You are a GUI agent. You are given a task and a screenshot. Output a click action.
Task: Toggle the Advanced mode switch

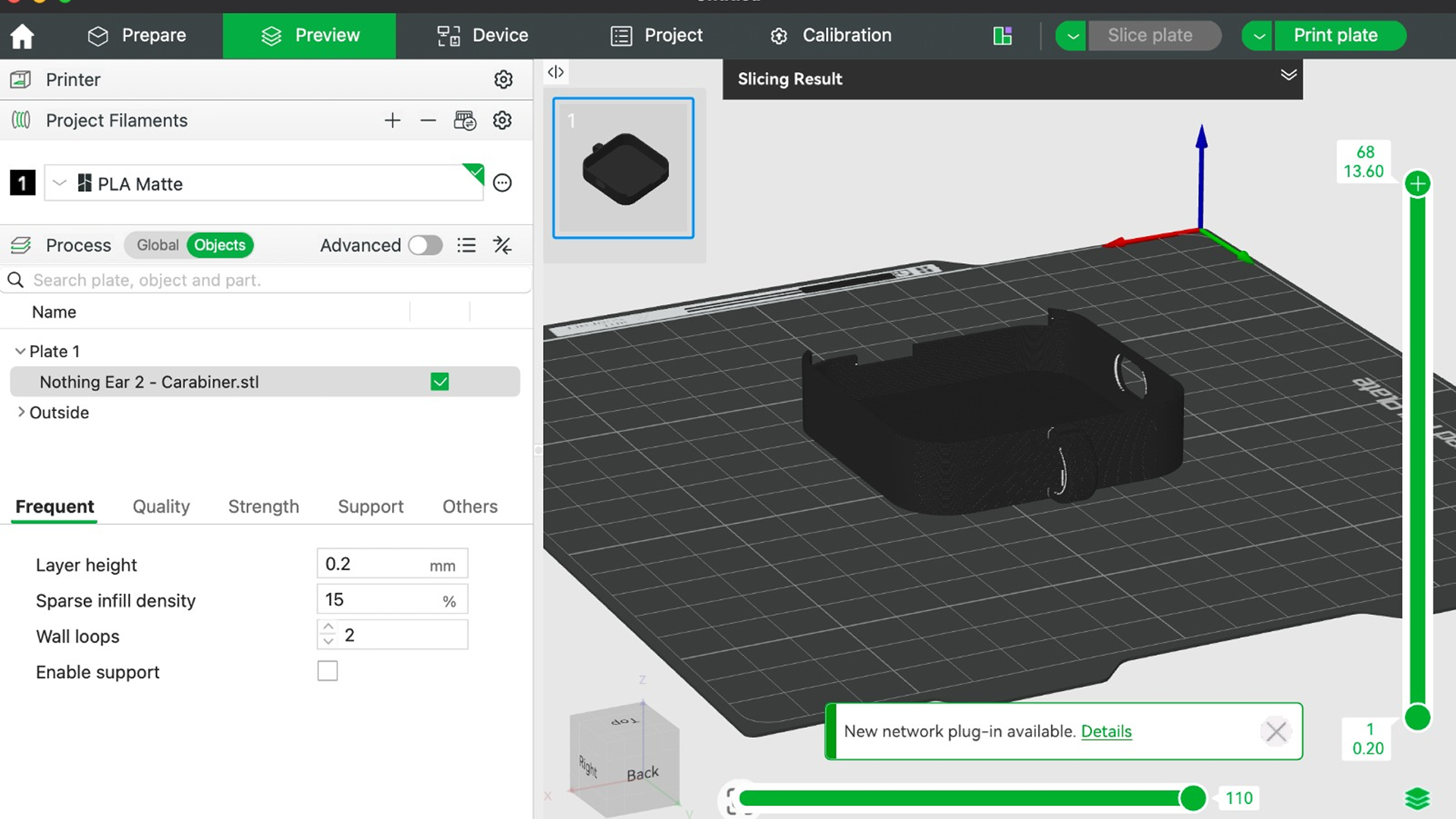[x=425, y=245]
